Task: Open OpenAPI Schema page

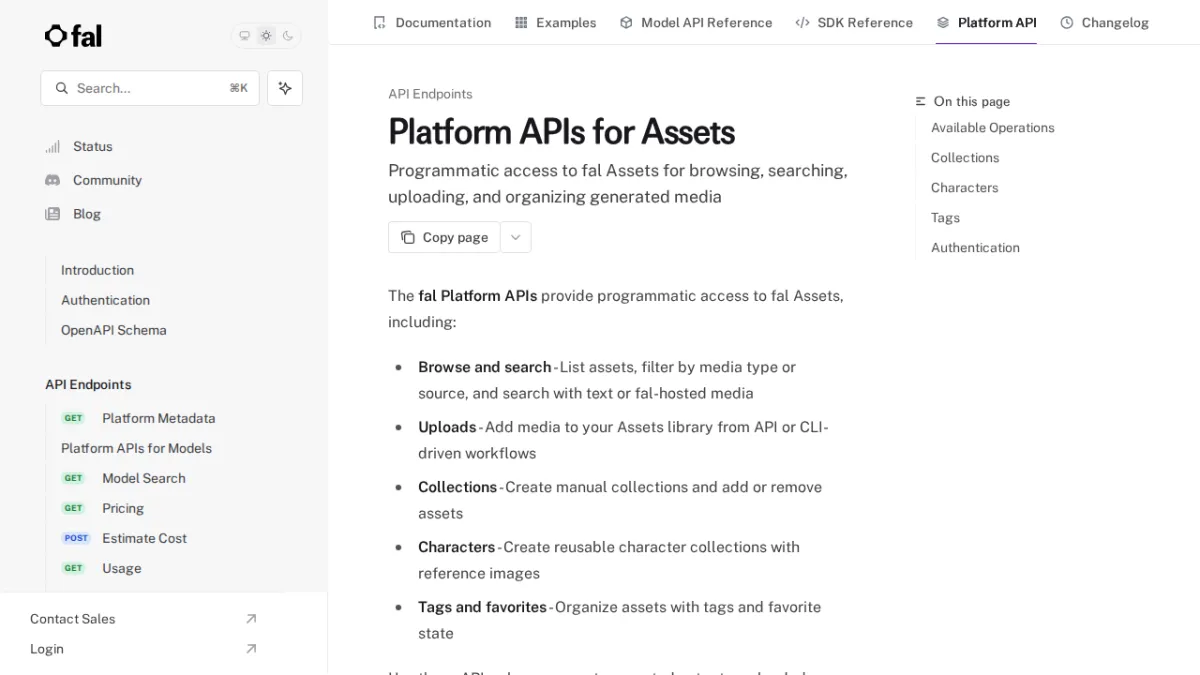Action: pyautogui.click(x=114, y=330)
